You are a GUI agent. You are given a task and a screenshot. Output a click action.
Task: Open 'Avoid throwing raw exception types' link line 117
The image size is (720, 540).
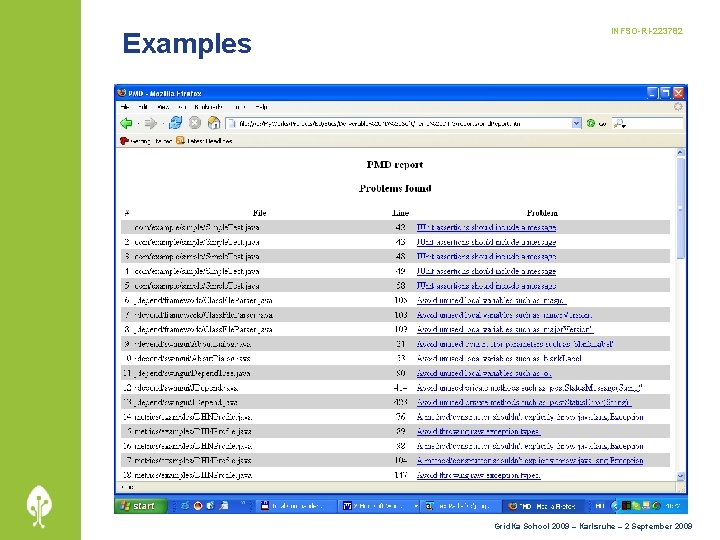[x=478, y=475]
